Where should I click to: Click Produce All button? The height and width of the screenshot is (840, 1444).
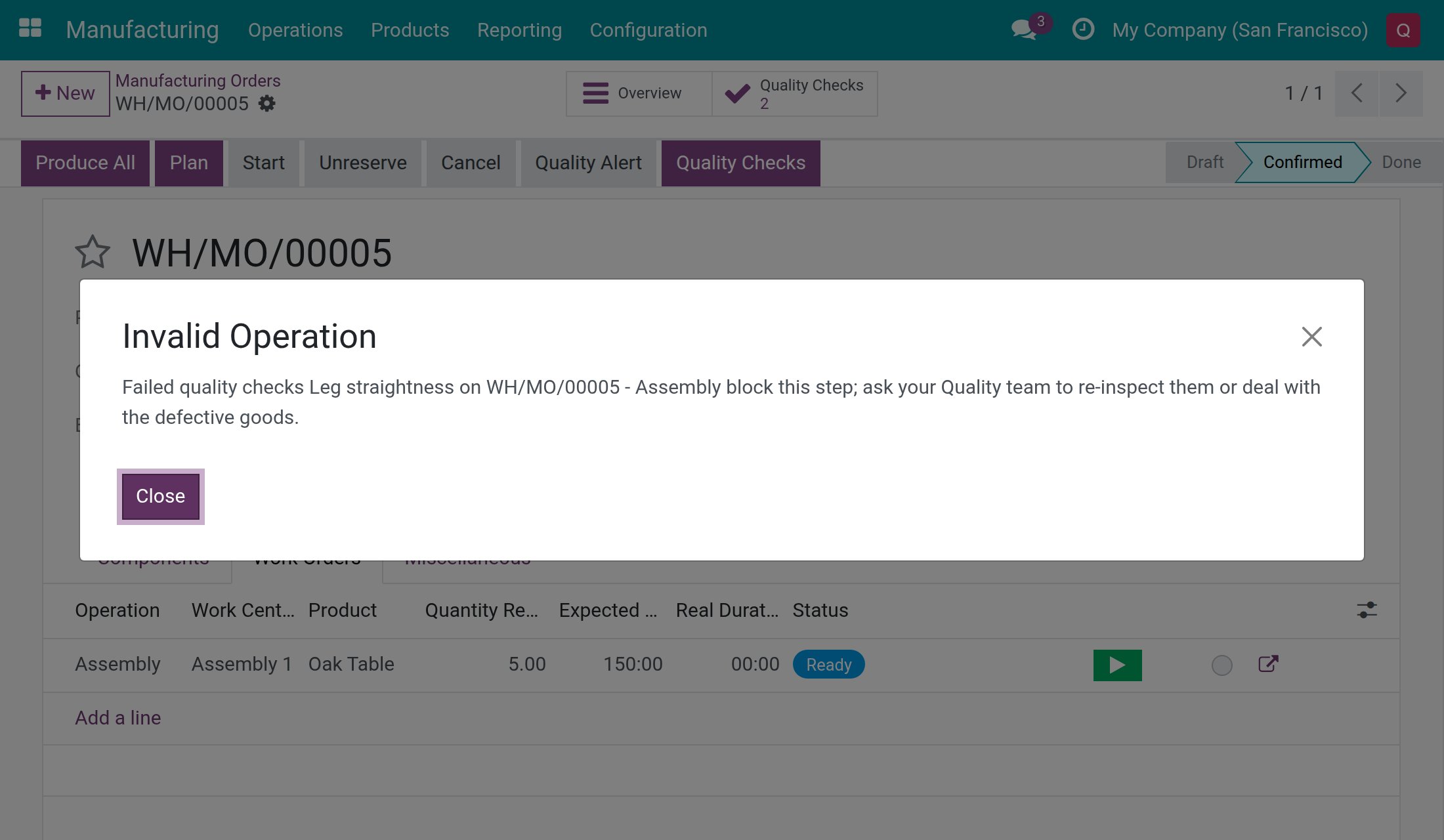pos(85,163)
